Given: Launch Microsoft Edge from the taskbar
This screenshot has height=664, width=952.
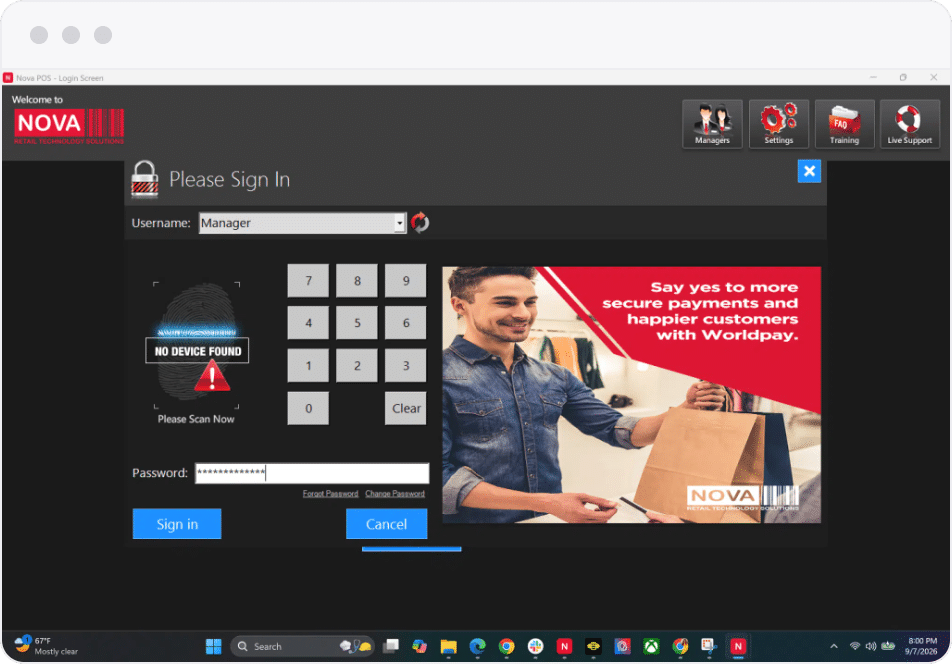Looking at the screenshot, I should tap(477, 646).
